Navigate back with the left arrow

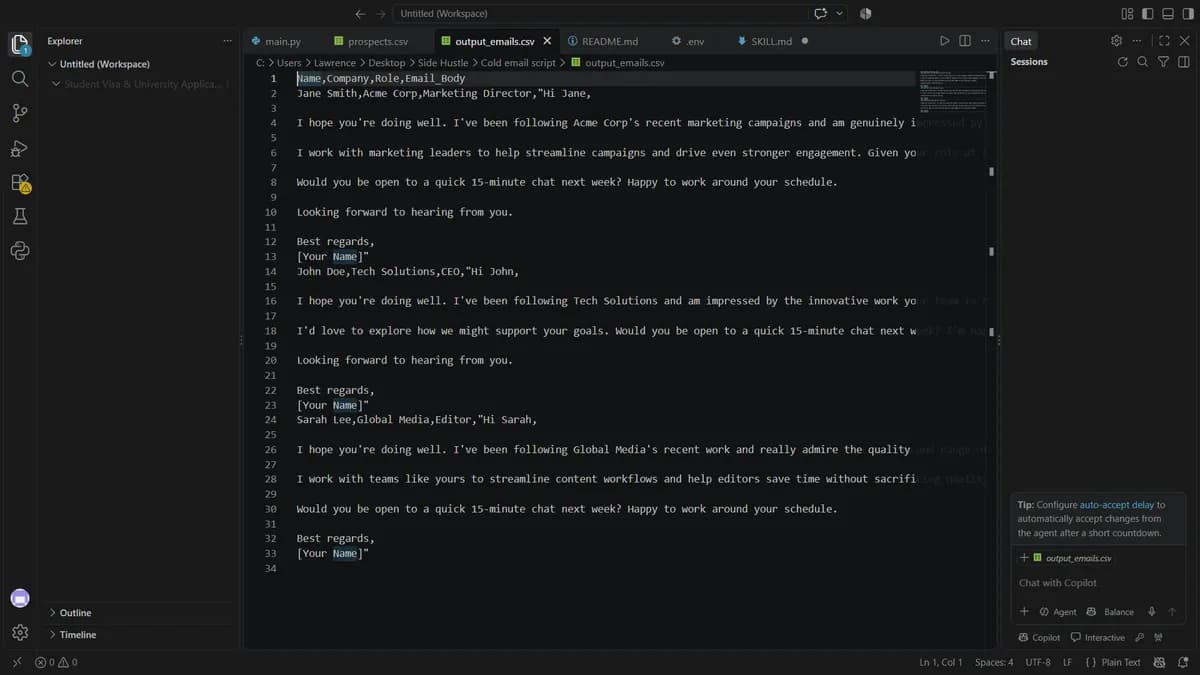(x=360, y=14)
